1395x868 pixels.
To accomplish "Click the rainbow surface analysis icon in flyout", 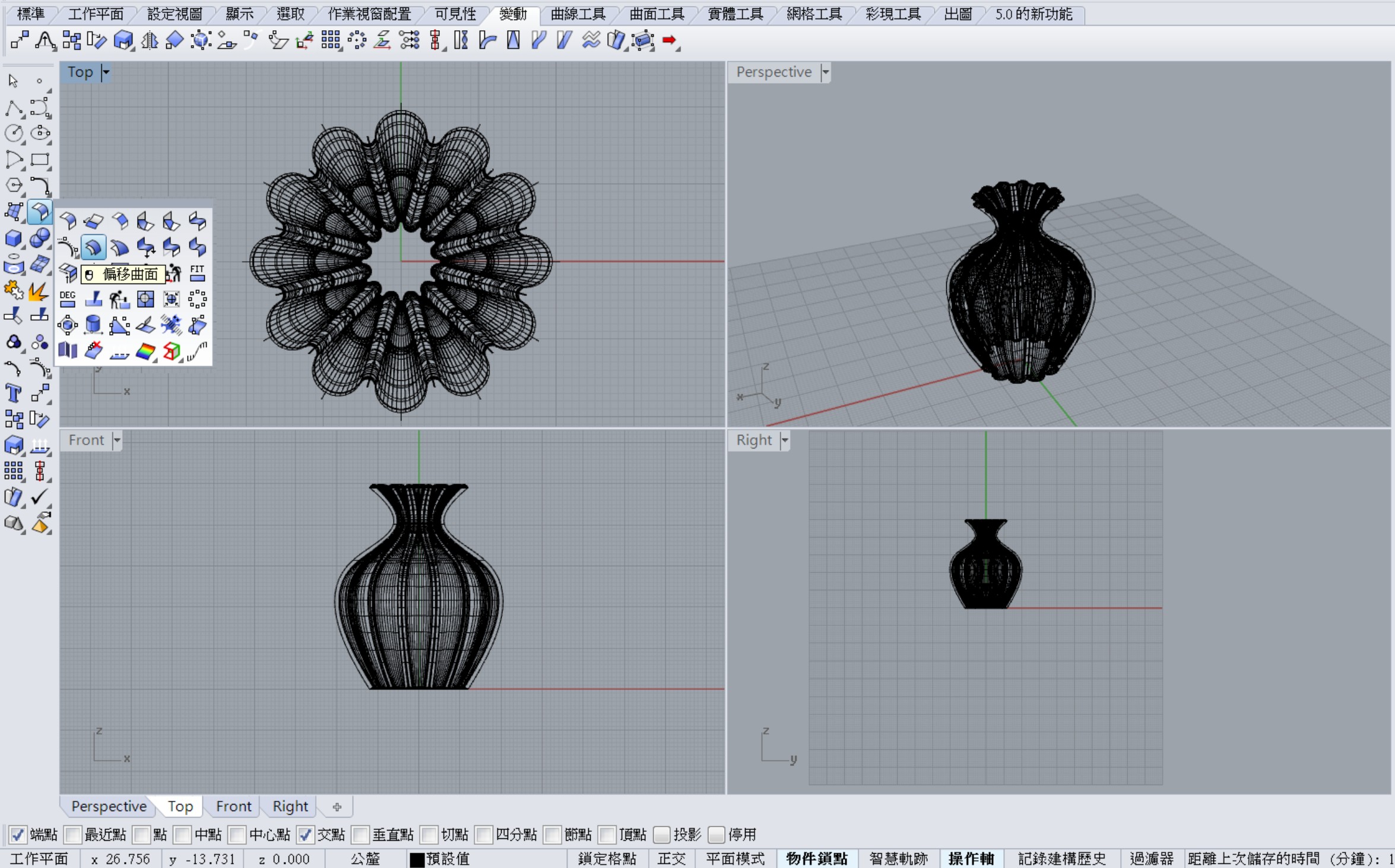I will 145,351.
